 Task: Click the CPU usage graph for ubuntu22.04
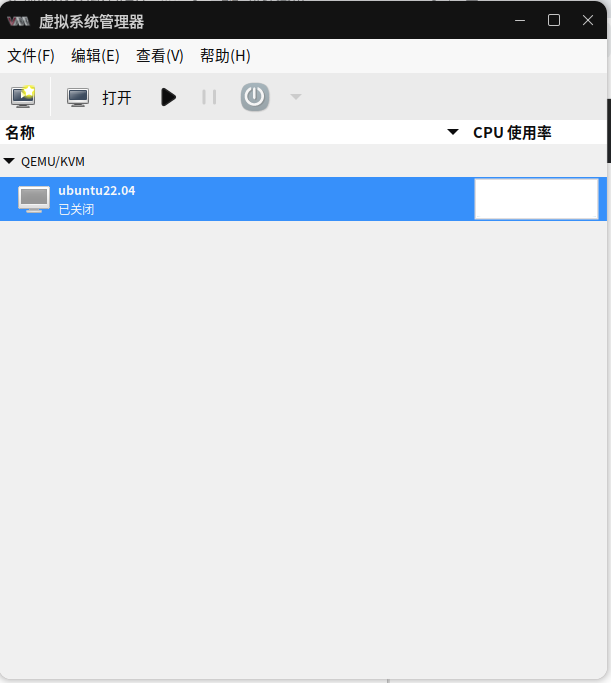[536, 199]
